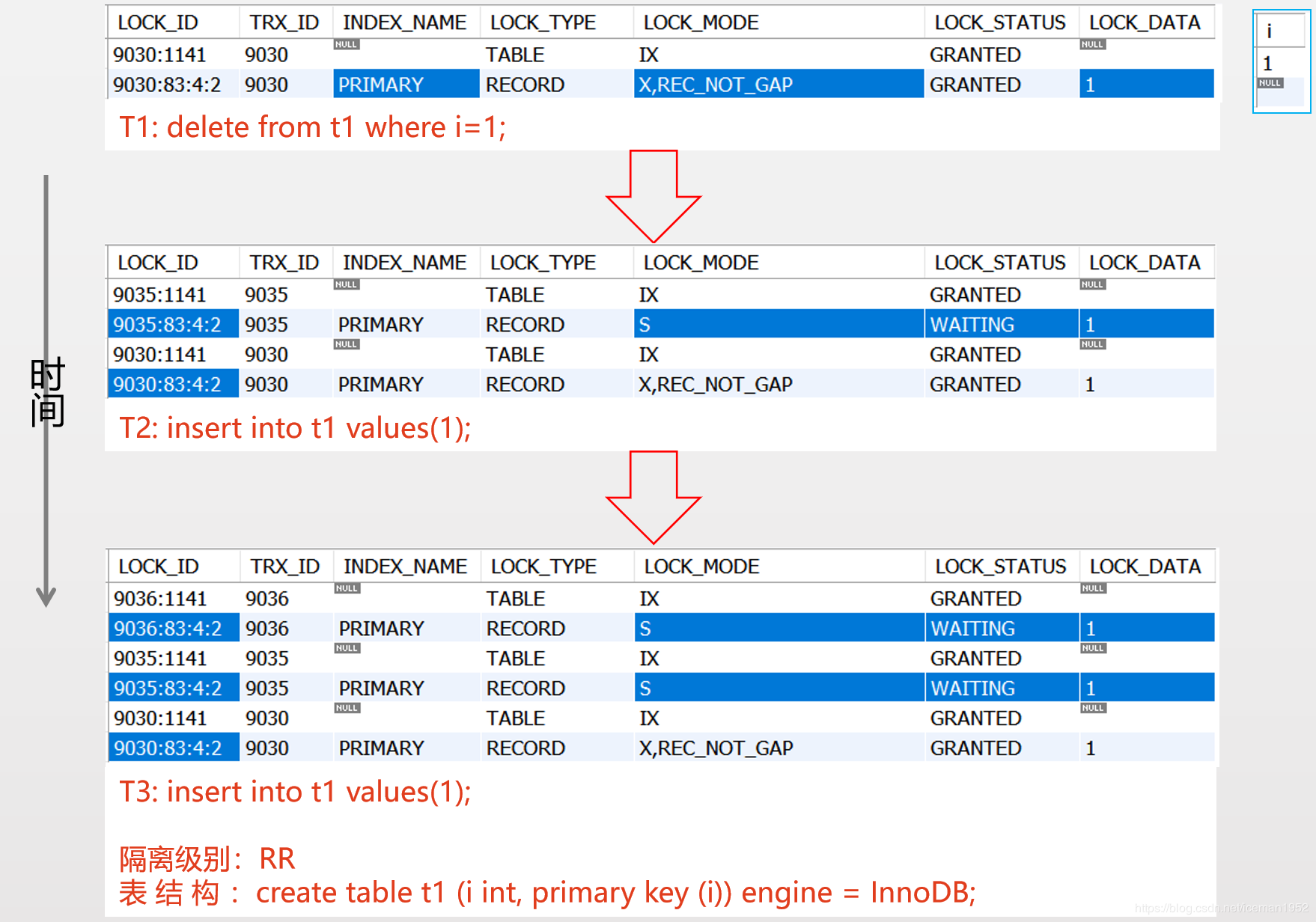Image resolution: width=1316 pixels, height=922 pixels.
Task: Click LOCK_MODE column header in bottom table
Action: 779,567
